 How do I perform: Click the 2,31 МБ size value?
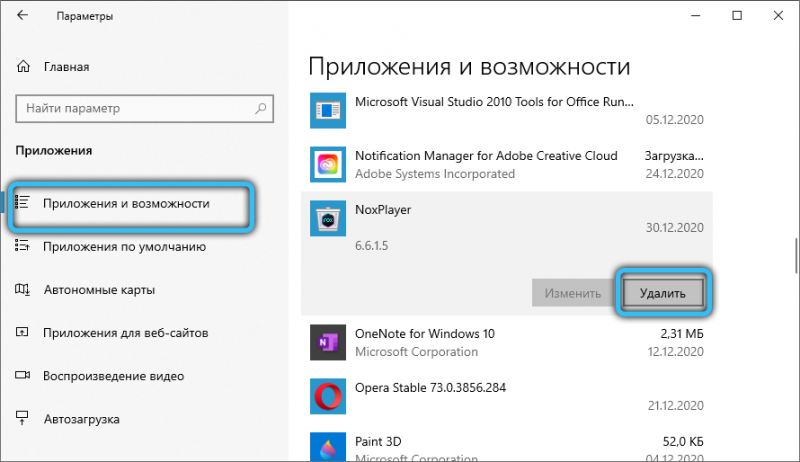(682, 333)
